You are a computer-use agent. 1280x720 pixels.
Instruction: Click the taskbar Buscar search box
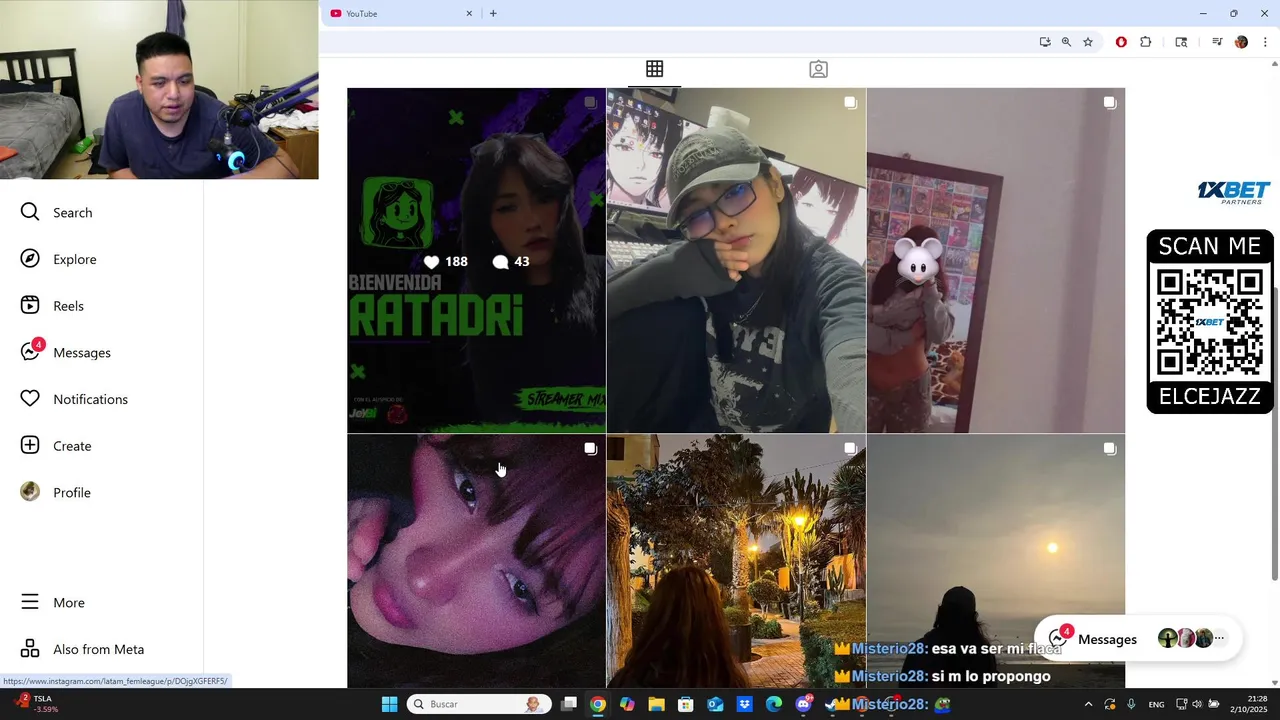pos(476,704)
